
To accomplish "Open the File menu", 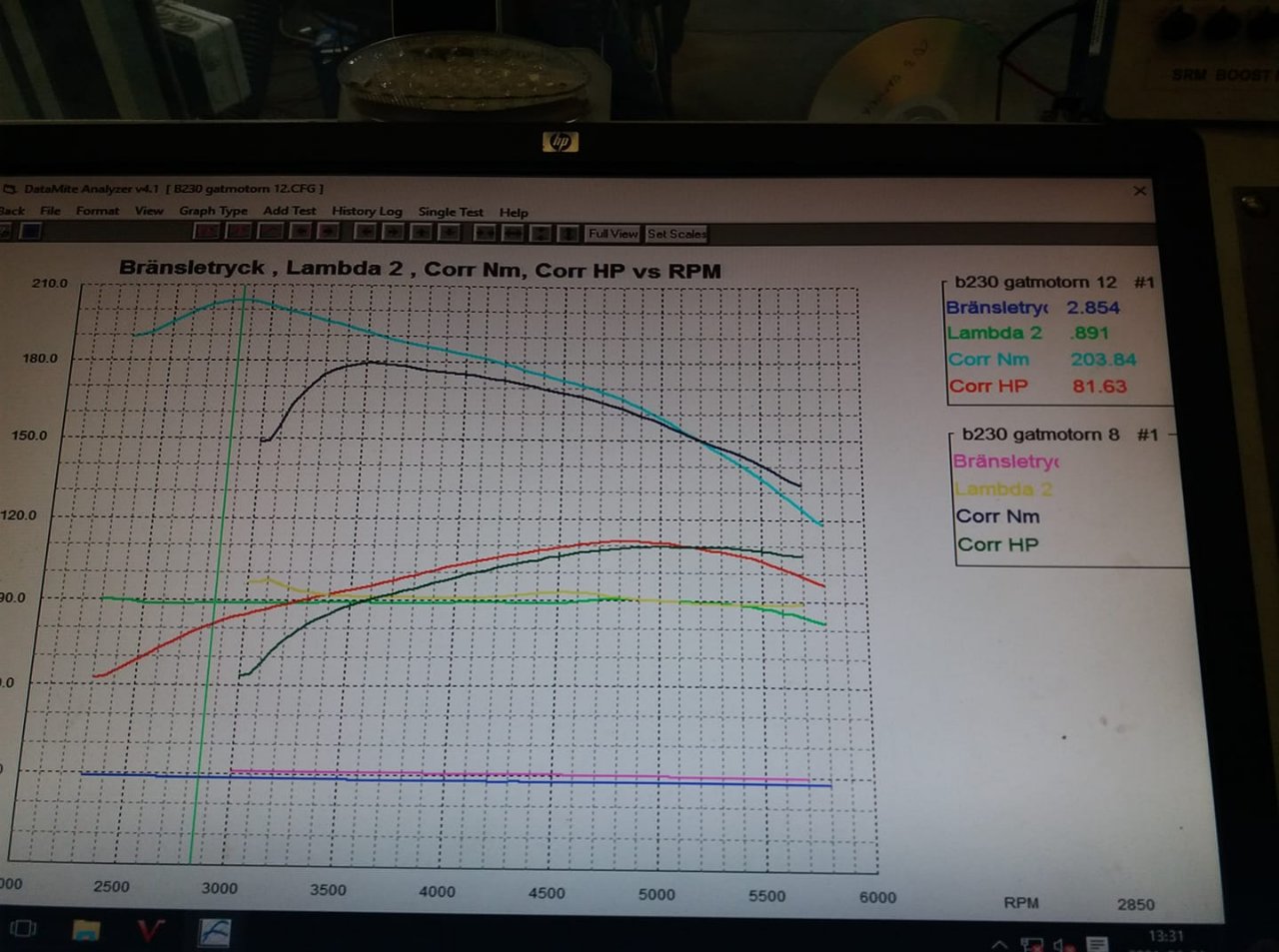I will (x=50, y=211).
